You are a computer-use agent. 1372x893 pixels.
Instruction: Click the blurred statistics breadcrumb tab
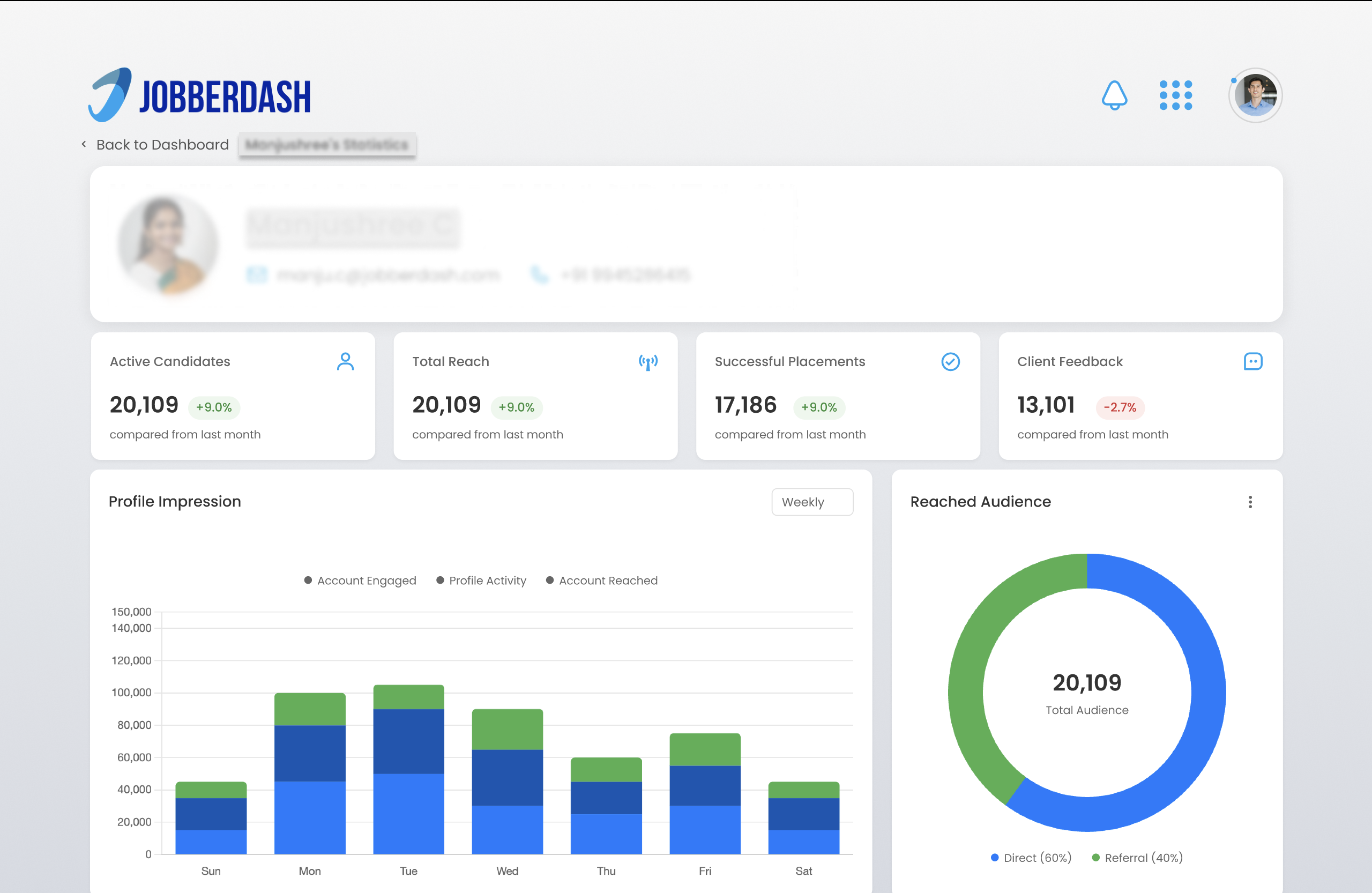click(x=327, y=145)
